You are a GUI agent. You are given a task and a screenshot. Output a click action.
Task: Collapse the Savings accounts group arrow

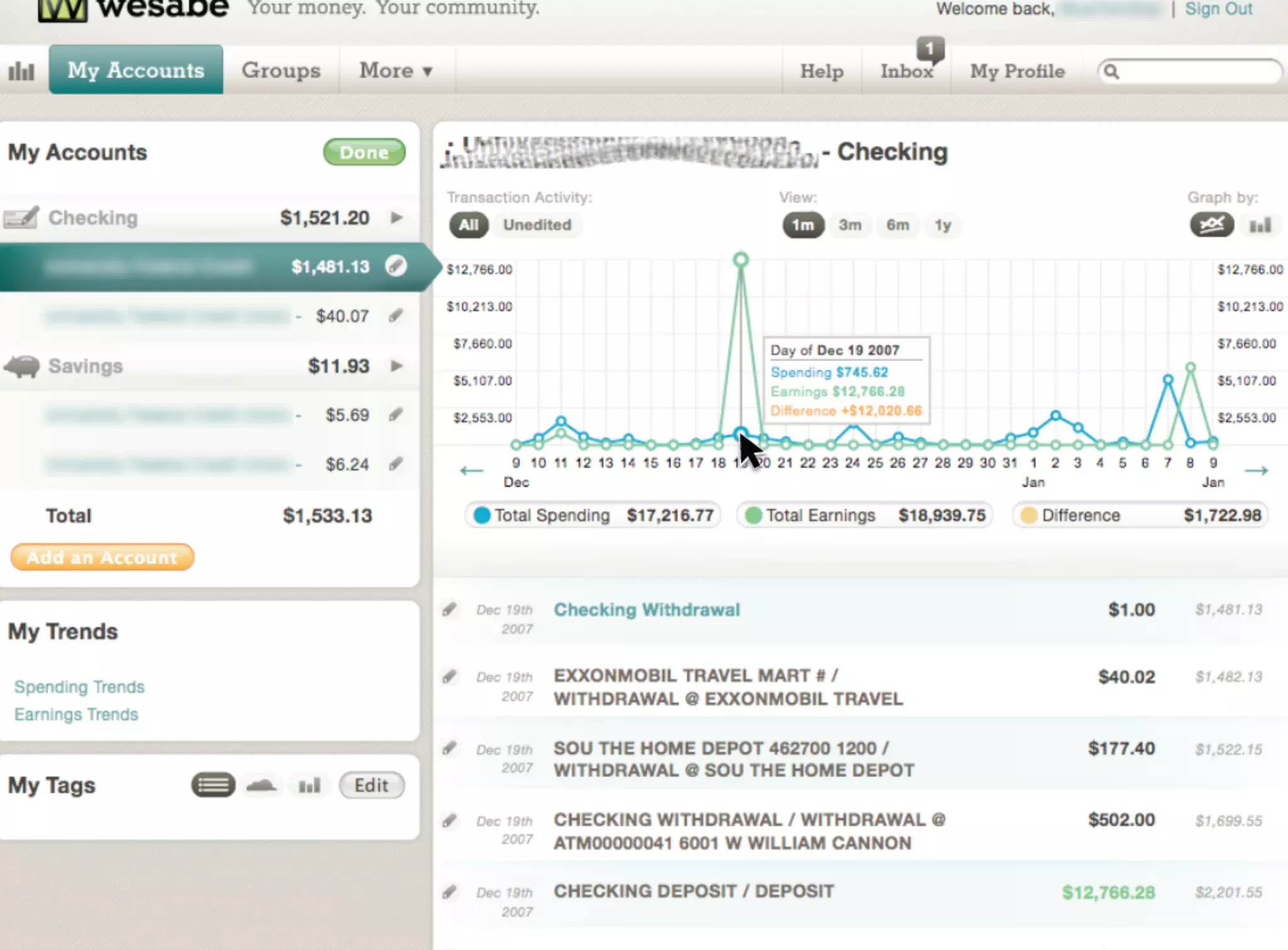pyautogui.click(x=396, y=366)
